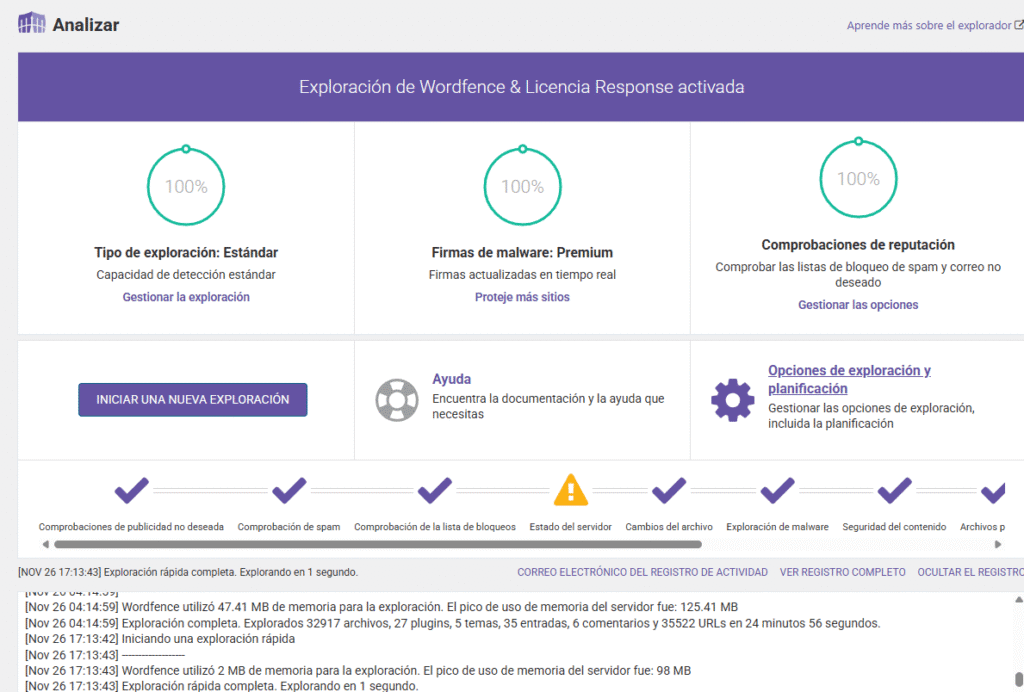Open Ver registro completo
This screenshot has height=692, width=1024.
842,572
